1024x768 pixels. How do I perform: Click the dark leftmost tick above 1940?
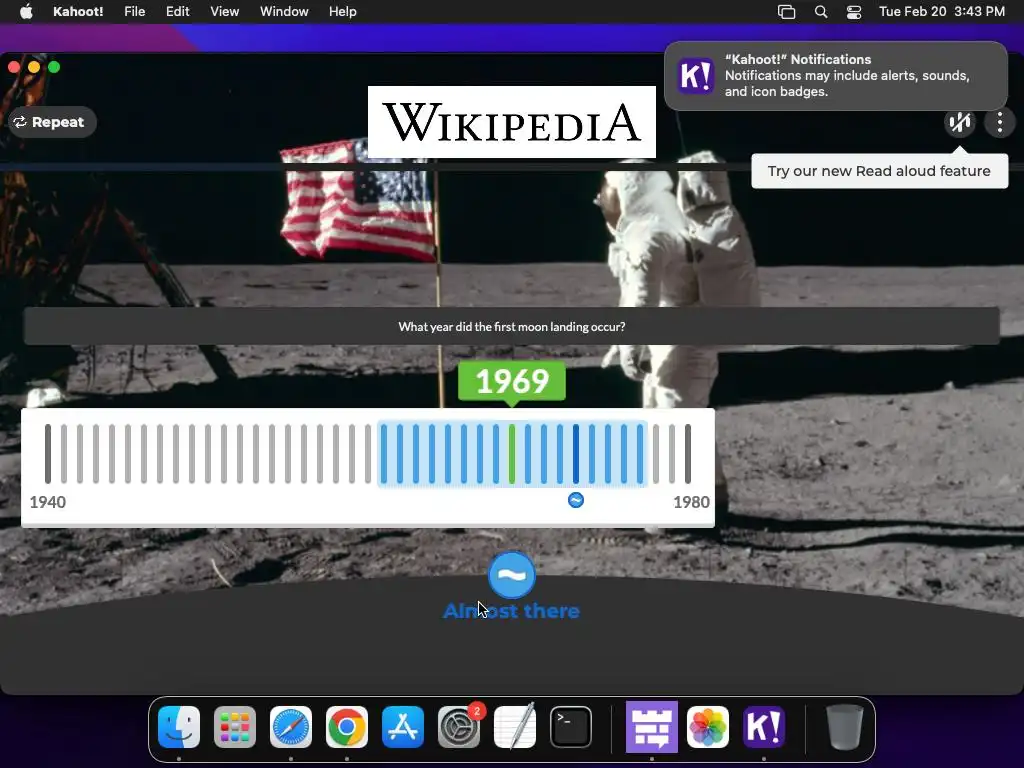tap(48, 454)
